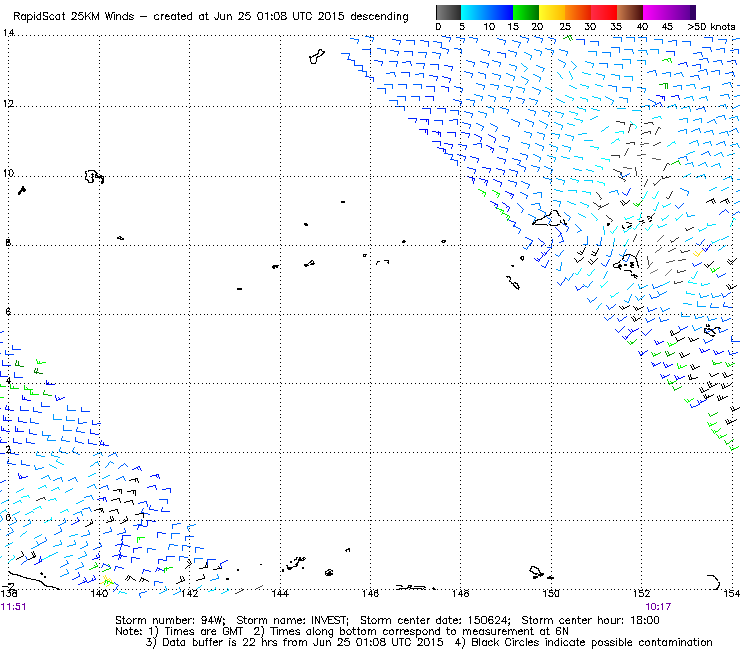Image resolution: width=740 pixels, height=650 pixels.
Task: Click the '6' latitude axis label
Action: (8, 312)
